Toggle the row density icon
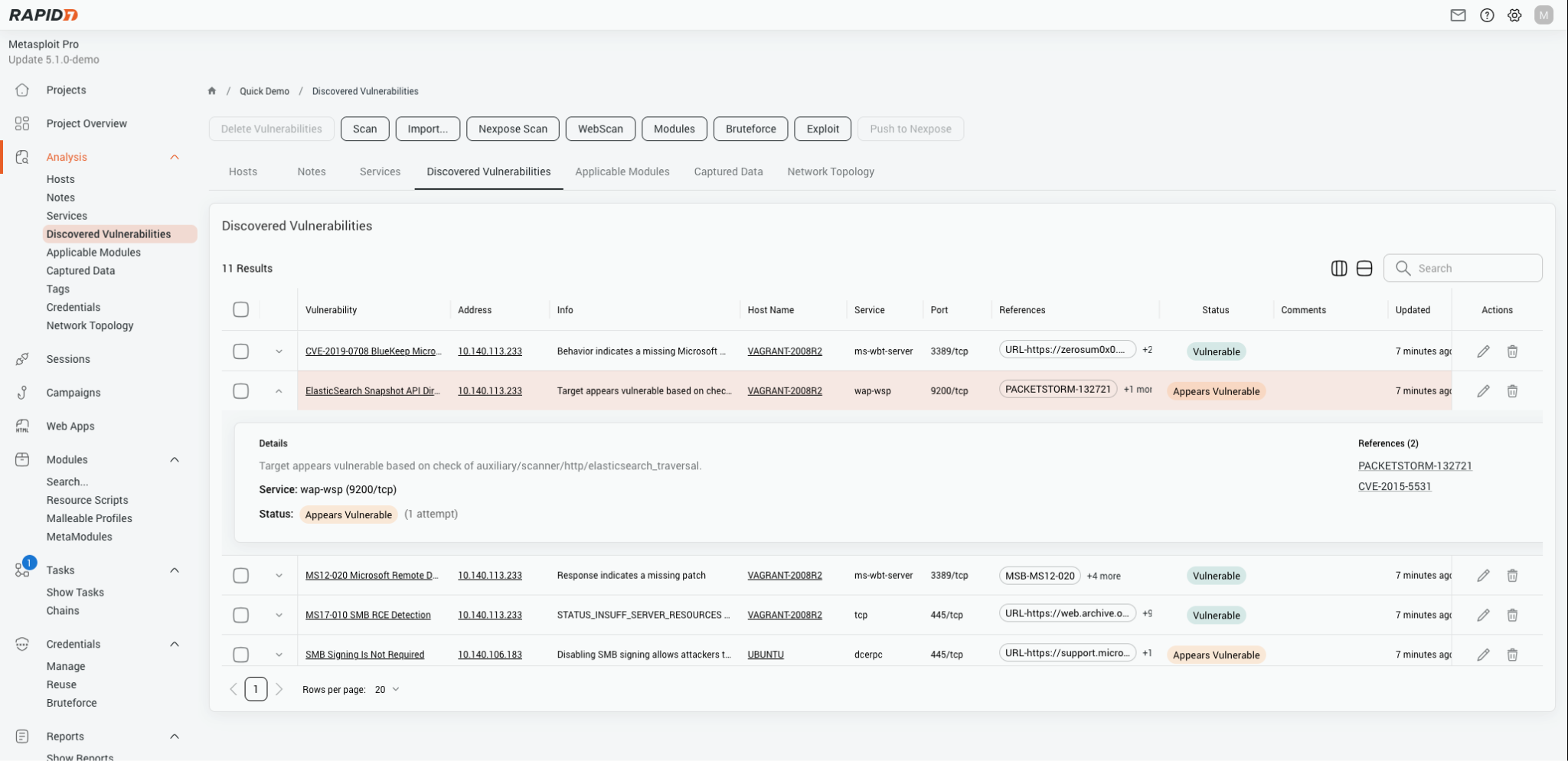Screen dimensions: 1568x761 point(1364,268)
